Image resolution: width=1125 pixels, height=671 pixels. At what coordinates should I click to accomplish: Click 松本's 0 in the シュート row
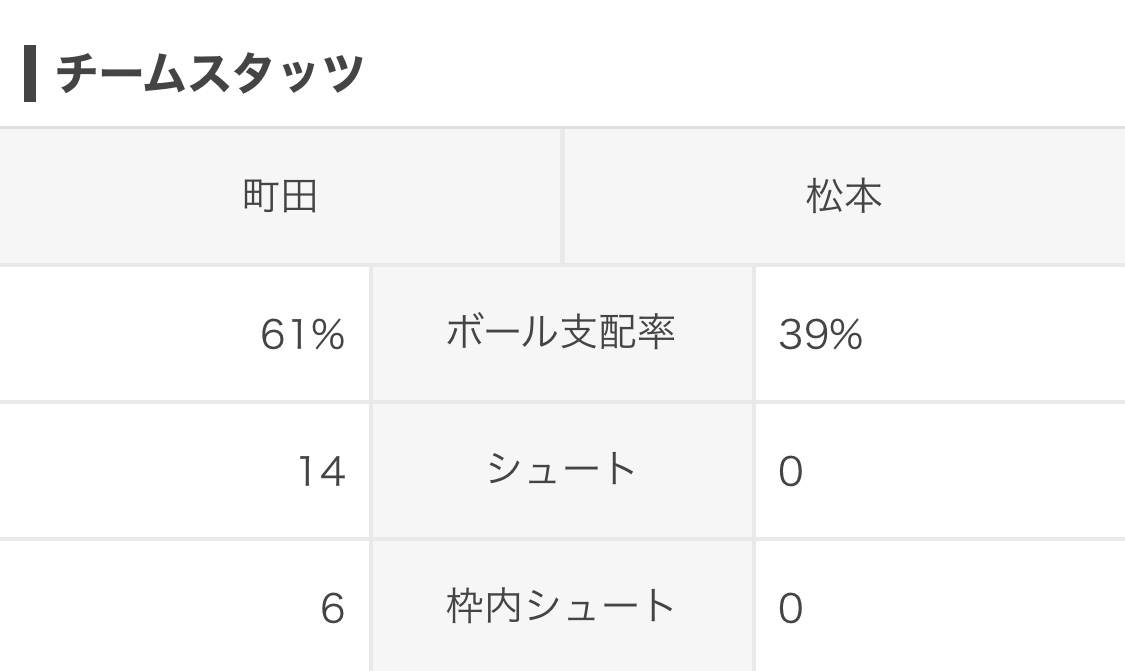(x=790, y=472)
